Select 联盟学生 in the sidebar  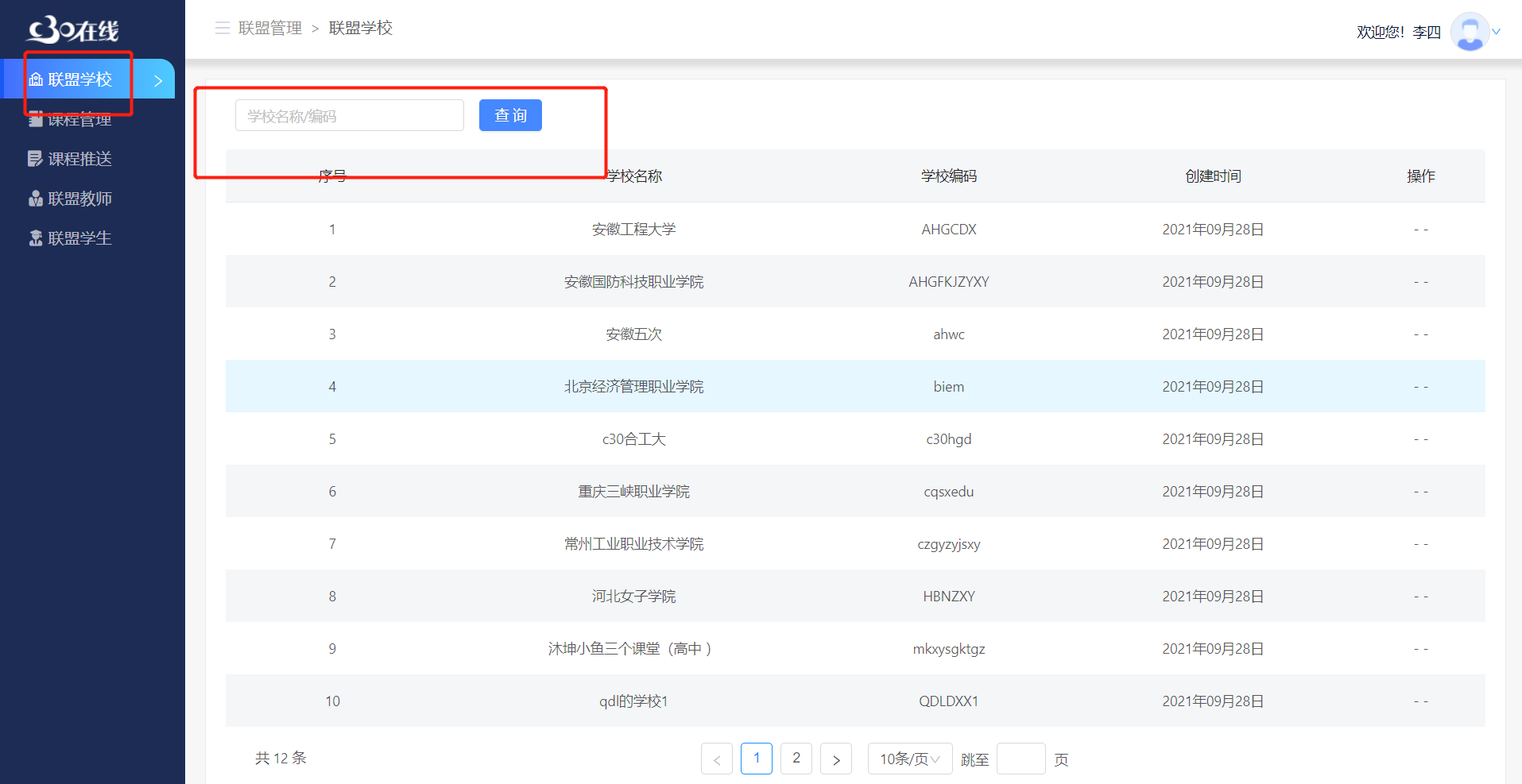tap(79, 238)
